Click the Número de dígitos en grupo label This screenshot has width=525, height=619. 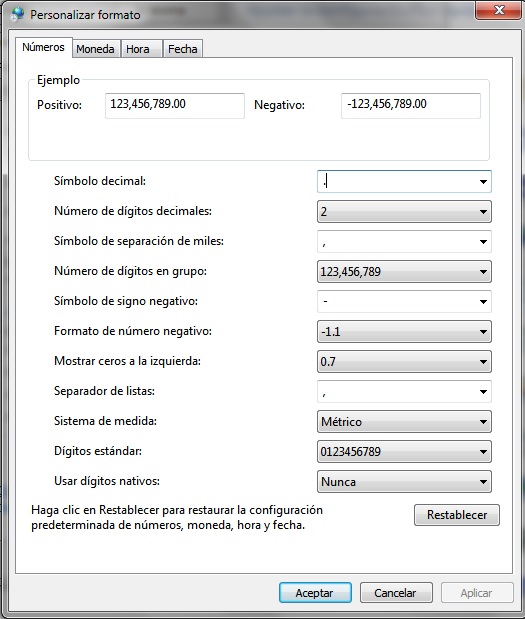(130, 271)
